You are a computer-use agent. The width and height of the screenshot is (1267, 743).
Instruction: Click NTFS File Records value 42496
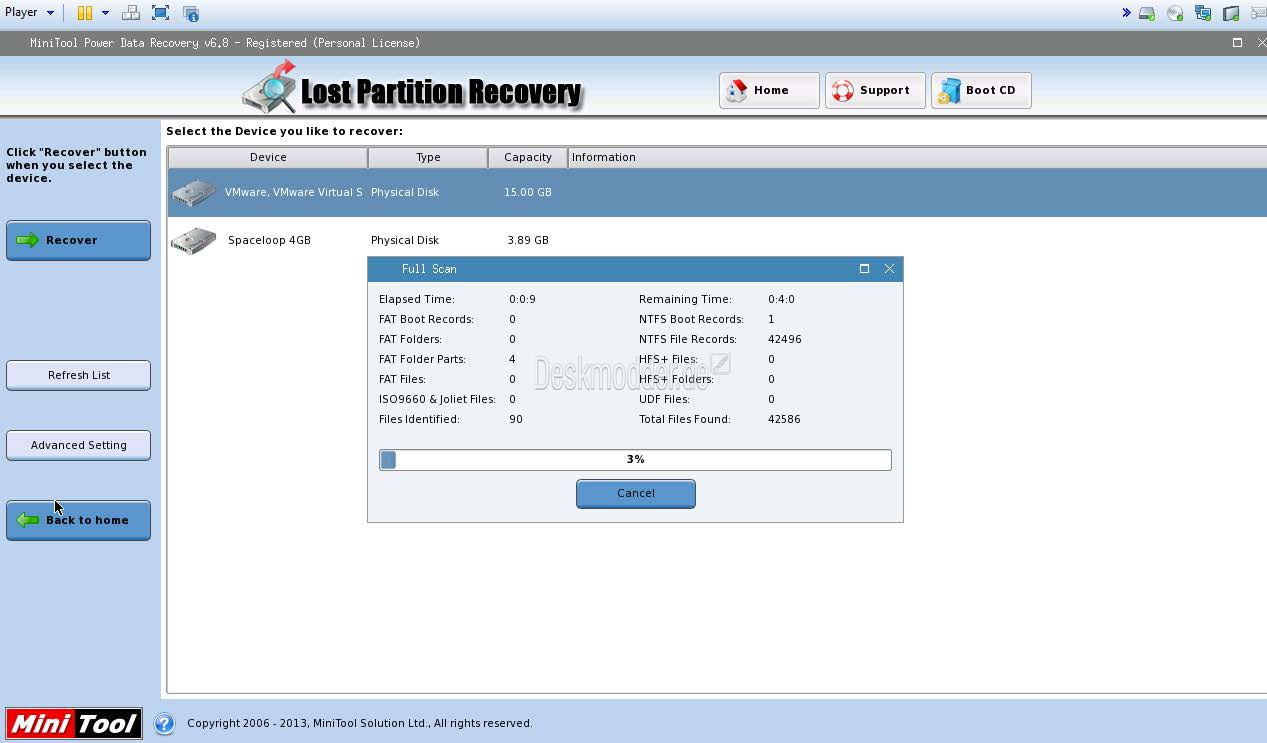click(785, 339)
